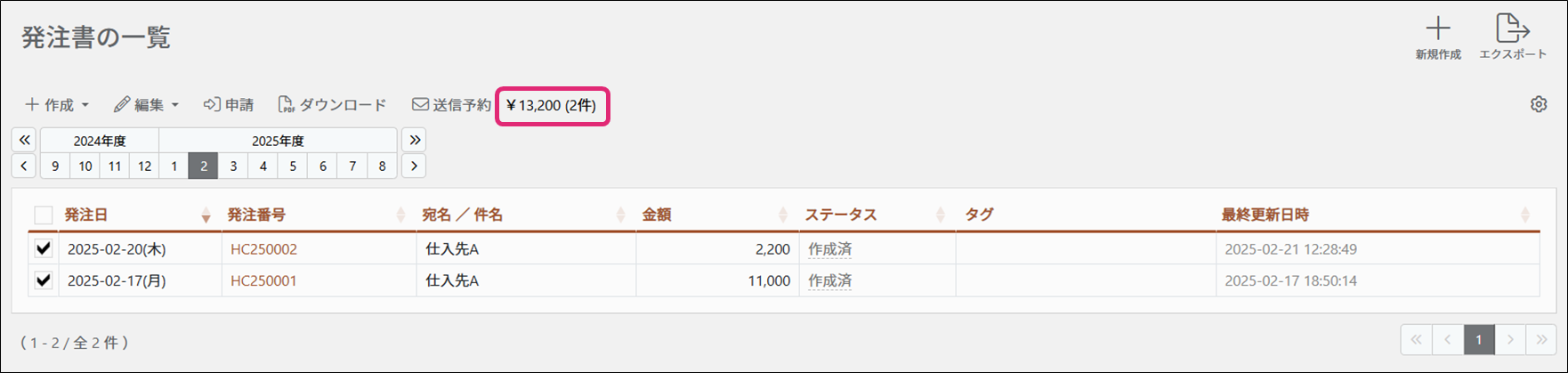Click page 1 pagination button
The image size is (1568, 373).
click(1478, 339)
